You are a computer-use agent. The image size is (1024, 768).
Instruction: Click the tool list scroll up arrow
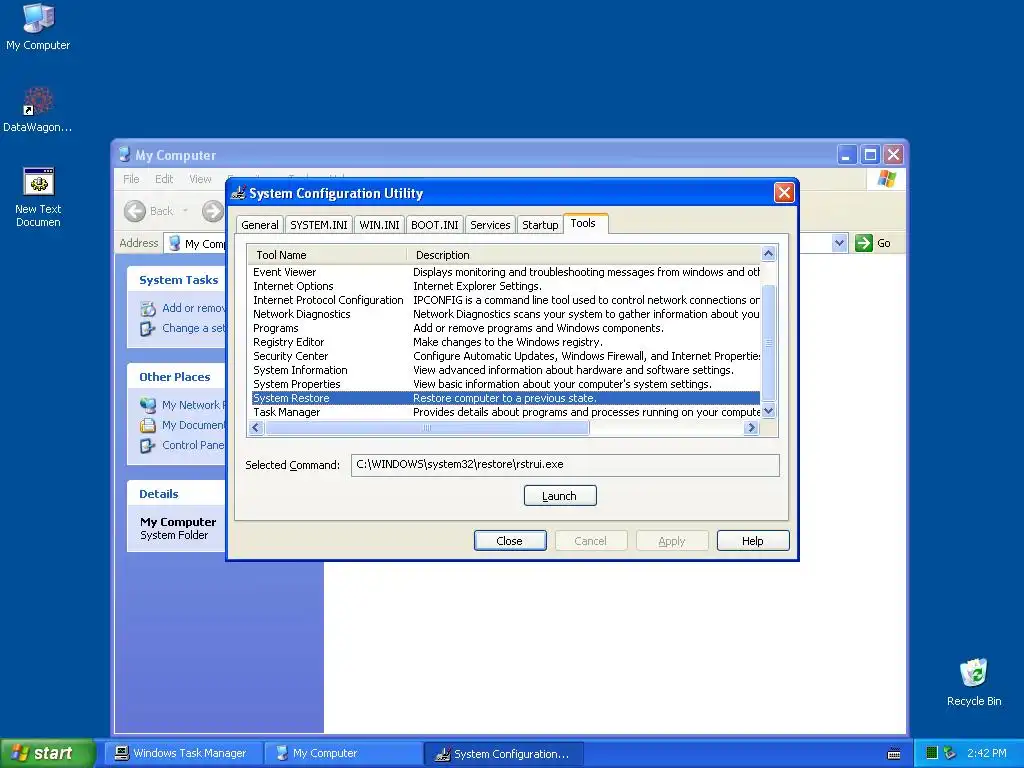[x=769, y=253]
